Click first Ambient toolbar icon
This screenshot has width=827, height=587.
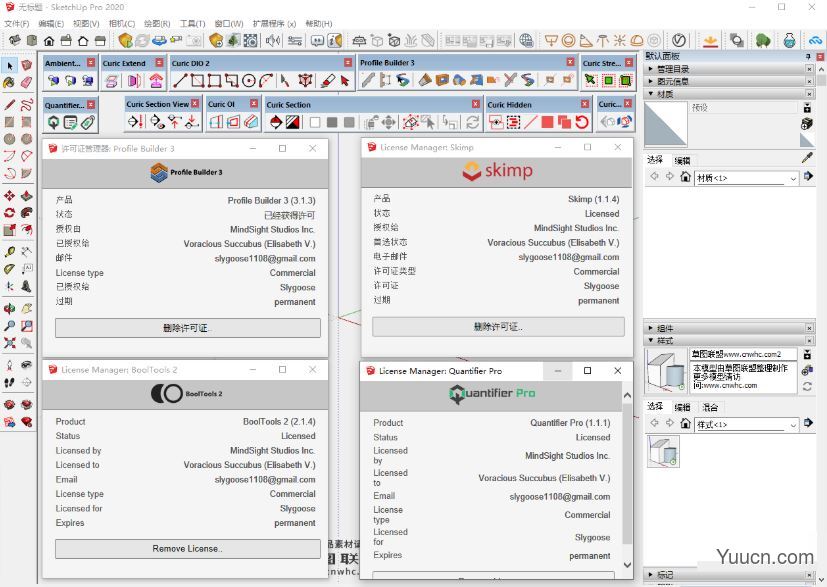[53, 81]
